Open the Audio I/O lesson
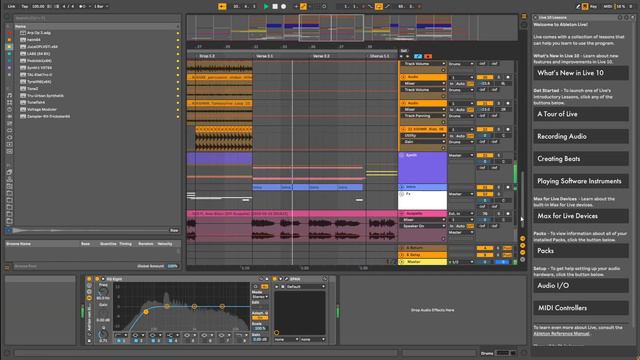 (581, 286)
